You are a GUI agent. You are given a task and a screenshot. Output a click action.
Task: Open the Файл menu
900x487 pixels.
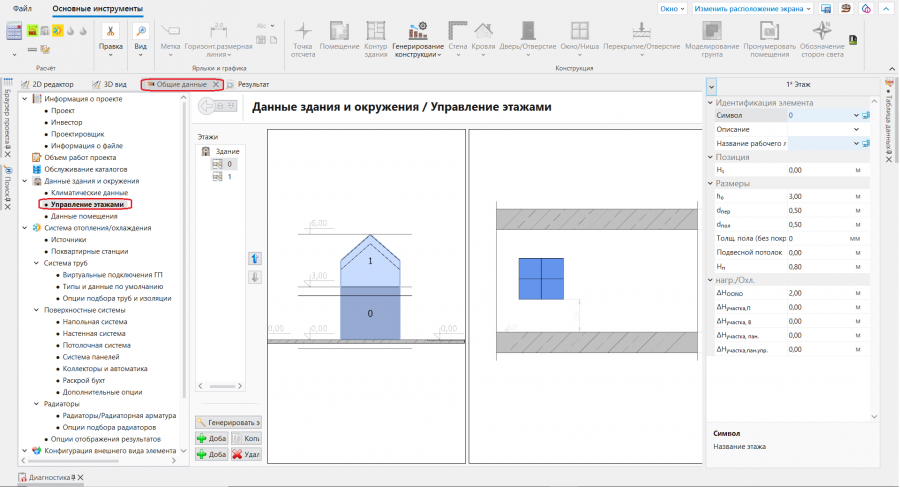[x=22, y=8]
